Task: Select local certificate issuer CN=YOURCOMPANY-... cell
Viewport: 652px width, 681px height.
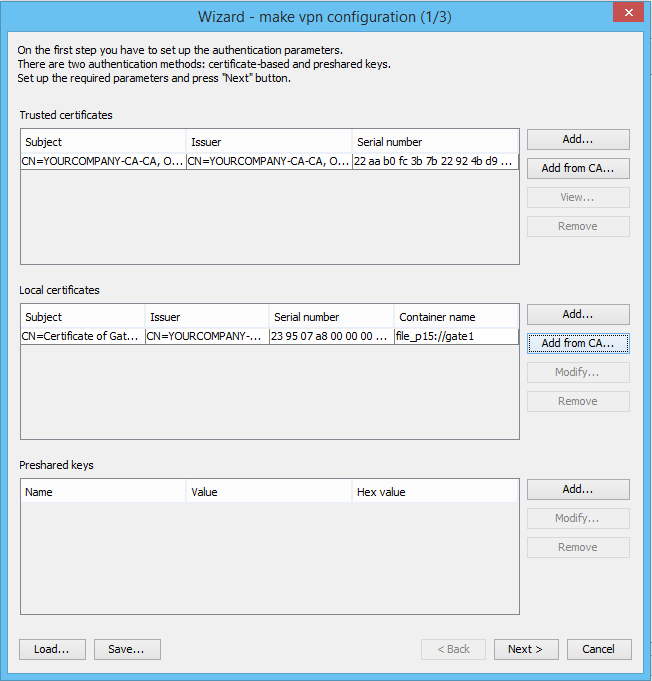Action: (x=207, y=337)
